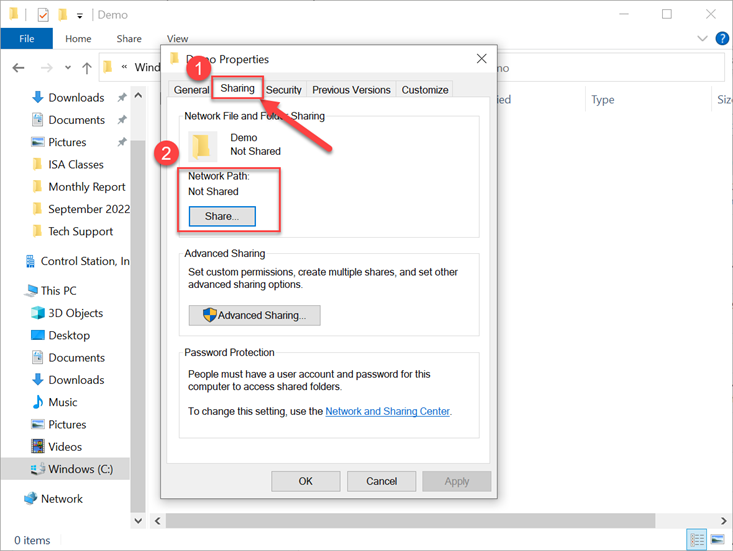Click the Back arrow in Explorer
This screenshot has width=733, height=551.
[x=18, y=68]
